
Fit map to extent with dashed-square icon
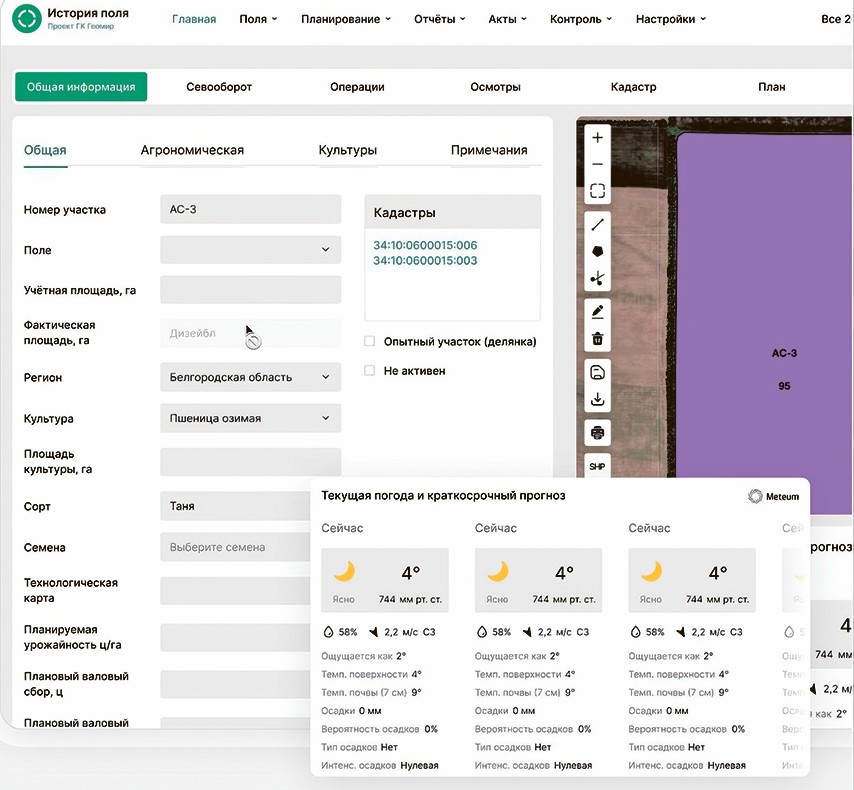point(597,191)
